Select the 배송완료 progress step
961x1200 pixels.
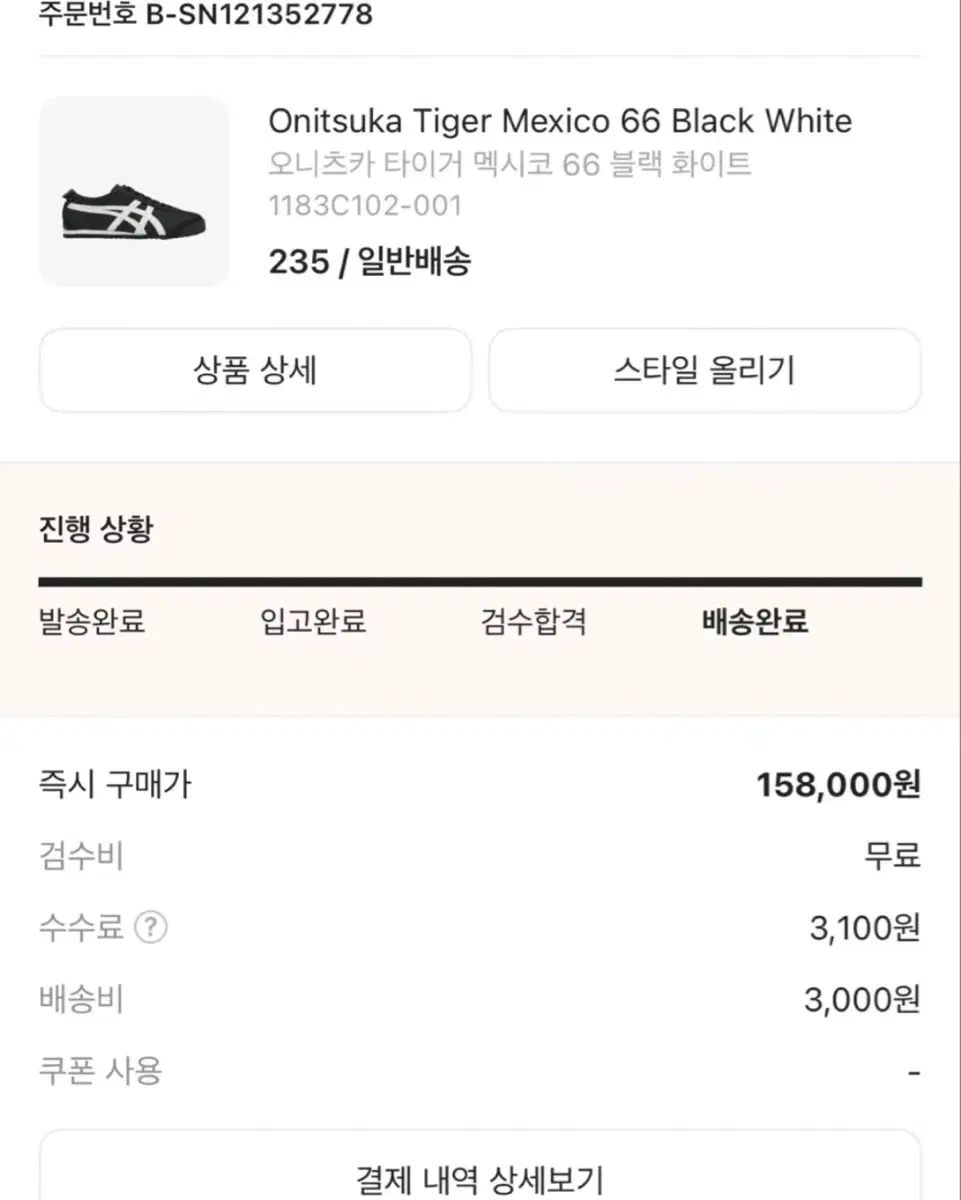pos(755,622)
